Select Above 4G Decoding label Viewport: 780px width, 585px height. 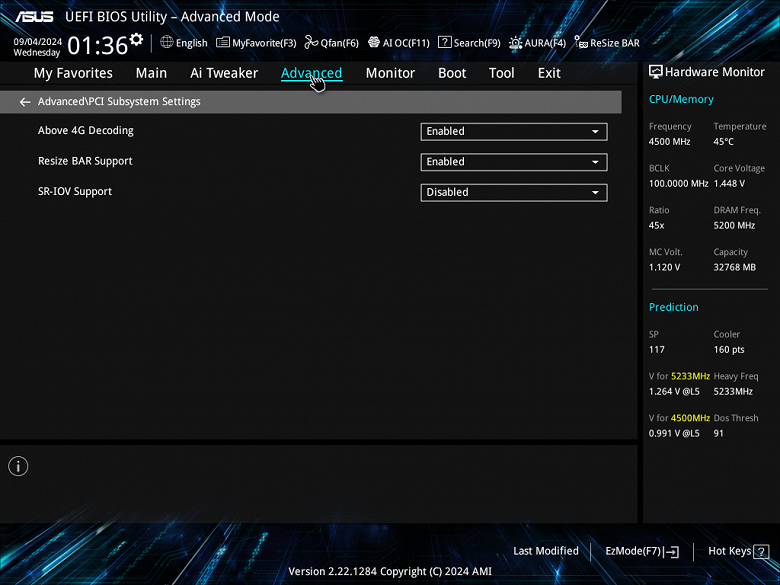(86, 130)
